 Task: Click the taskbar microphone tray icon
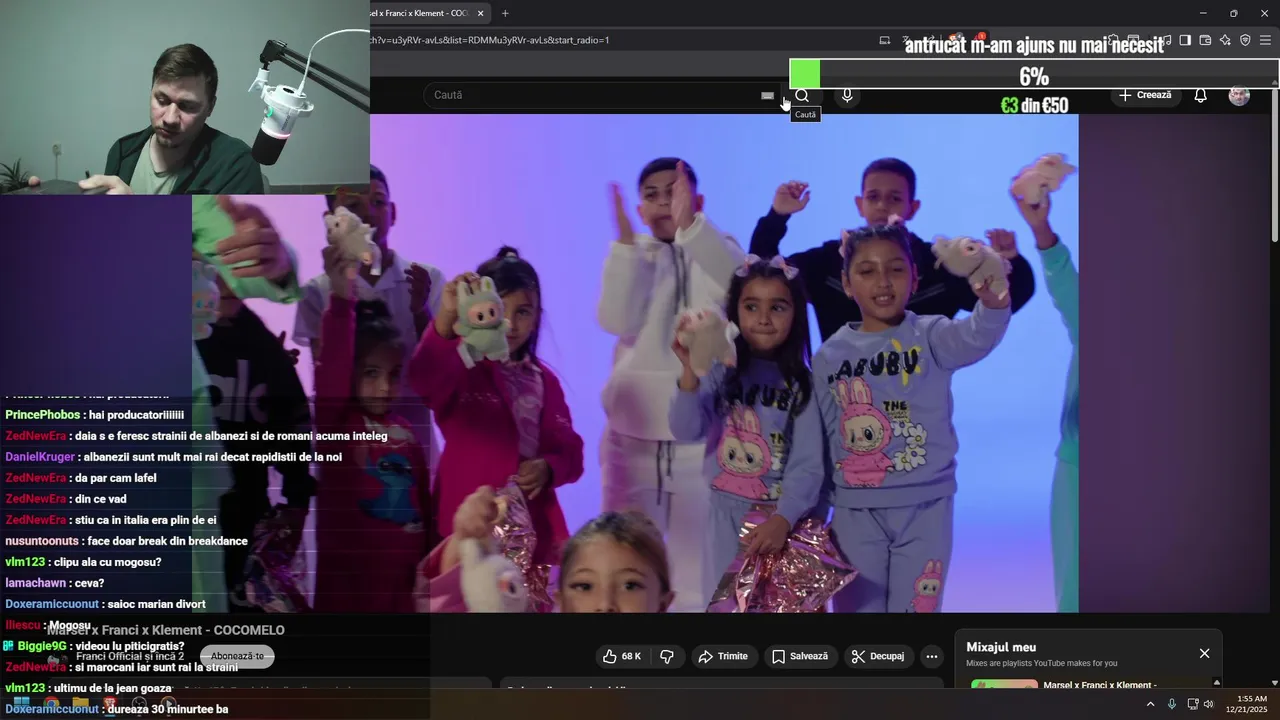(1172, 704)
